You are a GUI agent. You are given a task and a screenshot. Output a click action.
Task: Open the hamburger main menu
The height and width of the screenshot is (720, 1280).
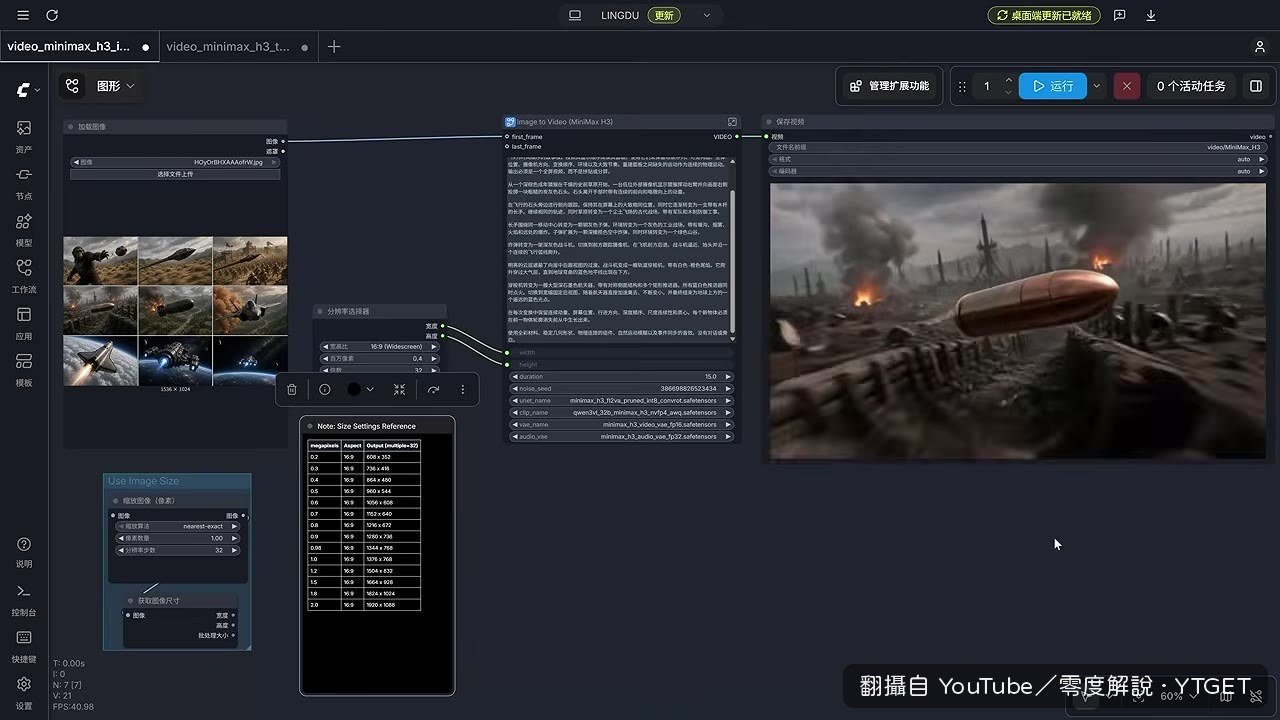pyautogui.click(x=23, y=15)
